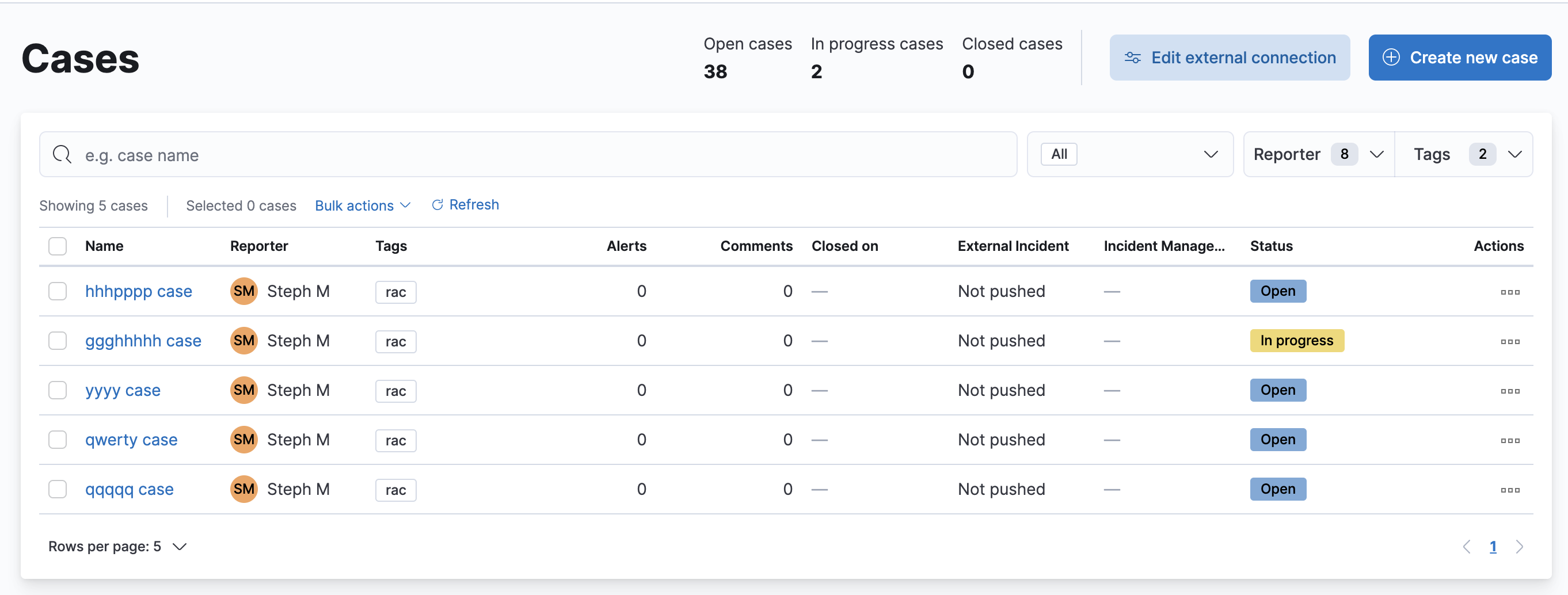
Task: Tick the qwerty case checkbox
Action: [58, 440]
